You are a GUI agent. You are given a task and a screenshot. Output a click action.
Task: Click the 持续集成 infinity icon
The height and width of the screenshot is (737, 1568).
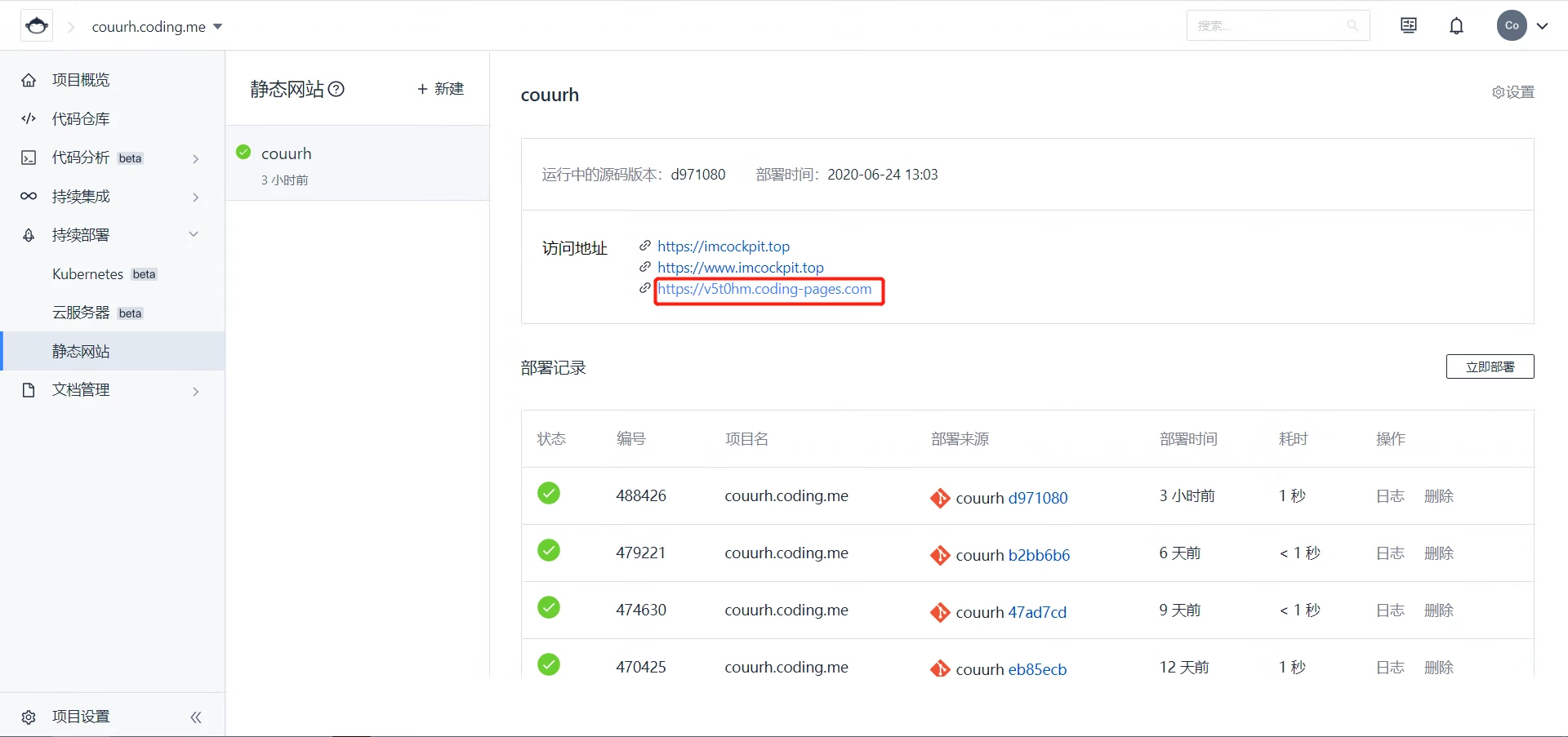29,196
